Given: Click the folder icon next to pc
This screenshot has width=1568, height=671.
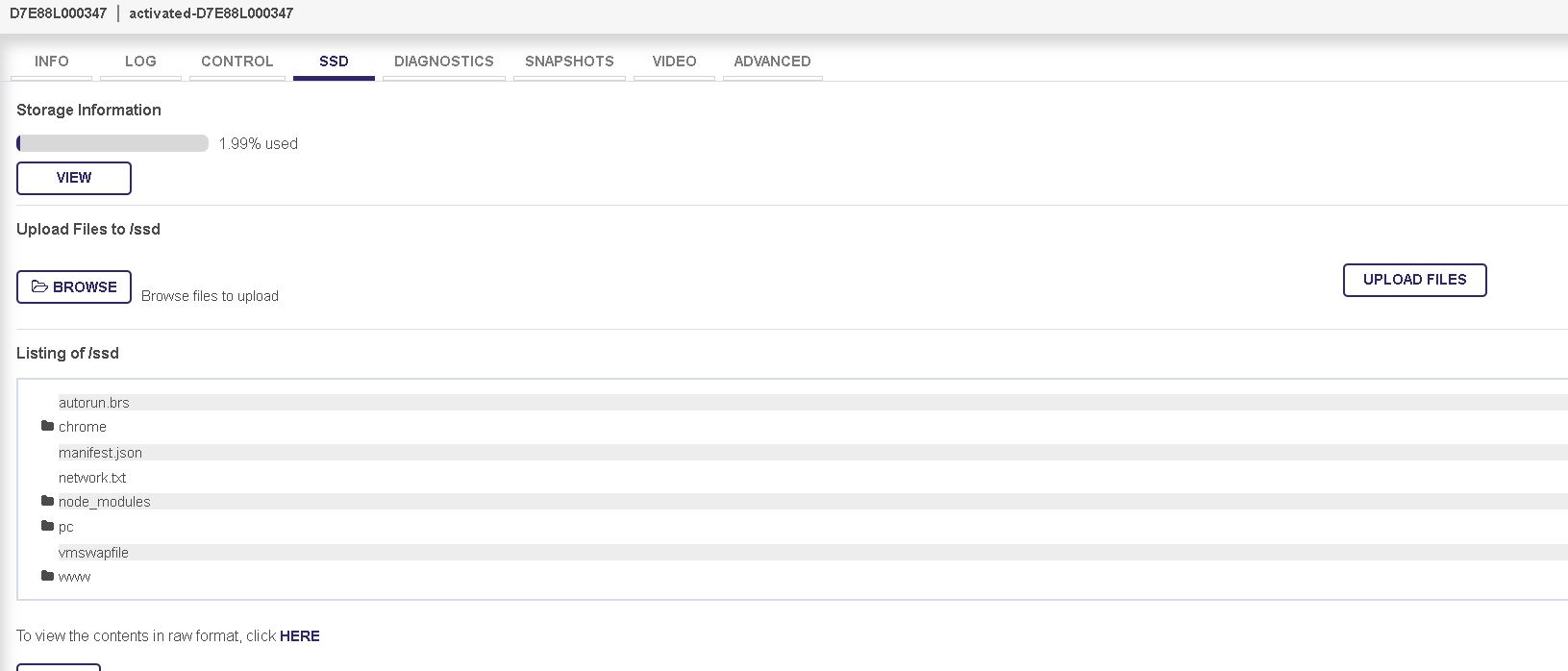Looking at the screenshot, I should [x=47, y=526].
